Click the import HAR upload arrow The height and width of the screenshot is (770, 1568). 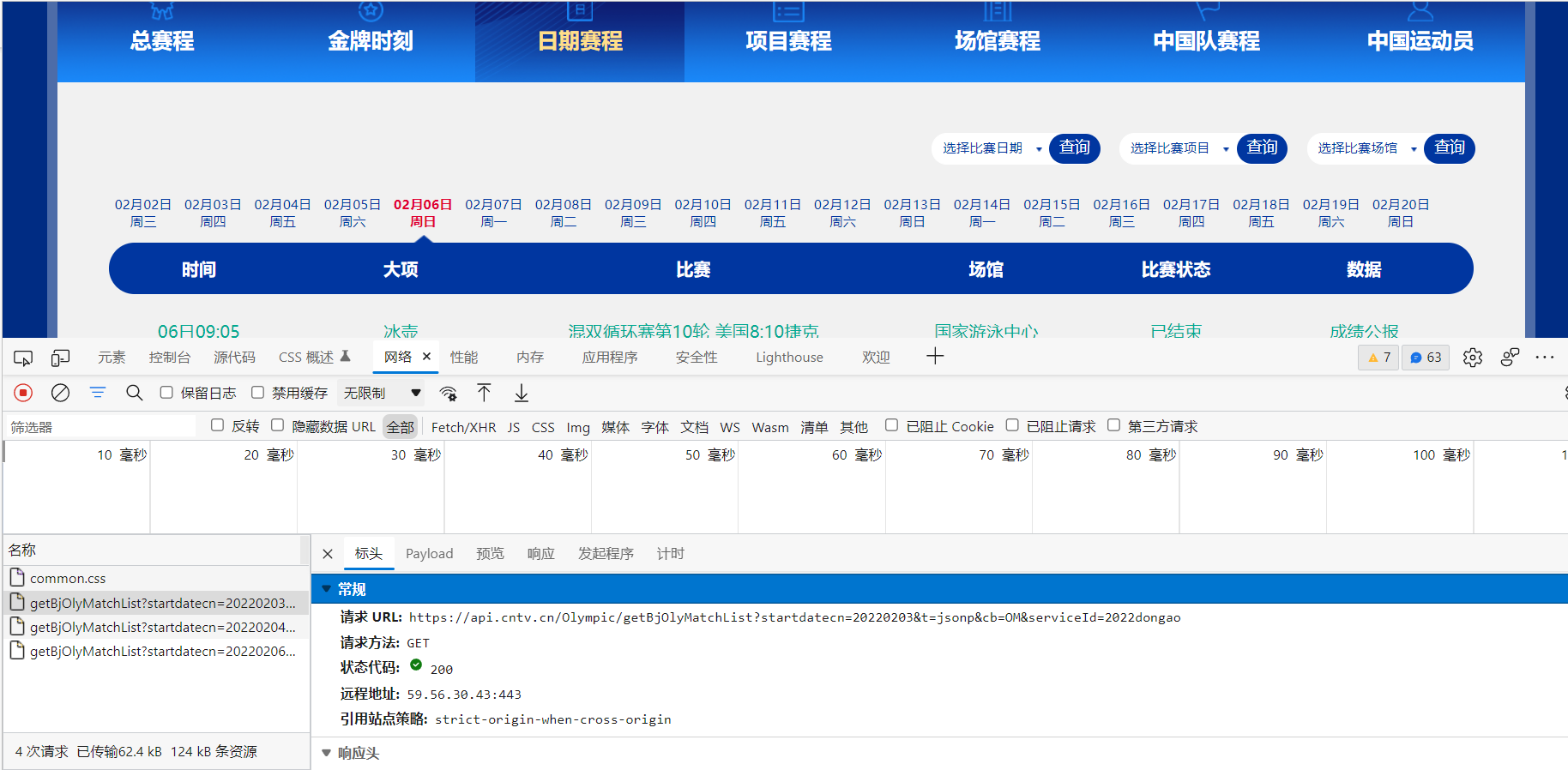[484, 393]
